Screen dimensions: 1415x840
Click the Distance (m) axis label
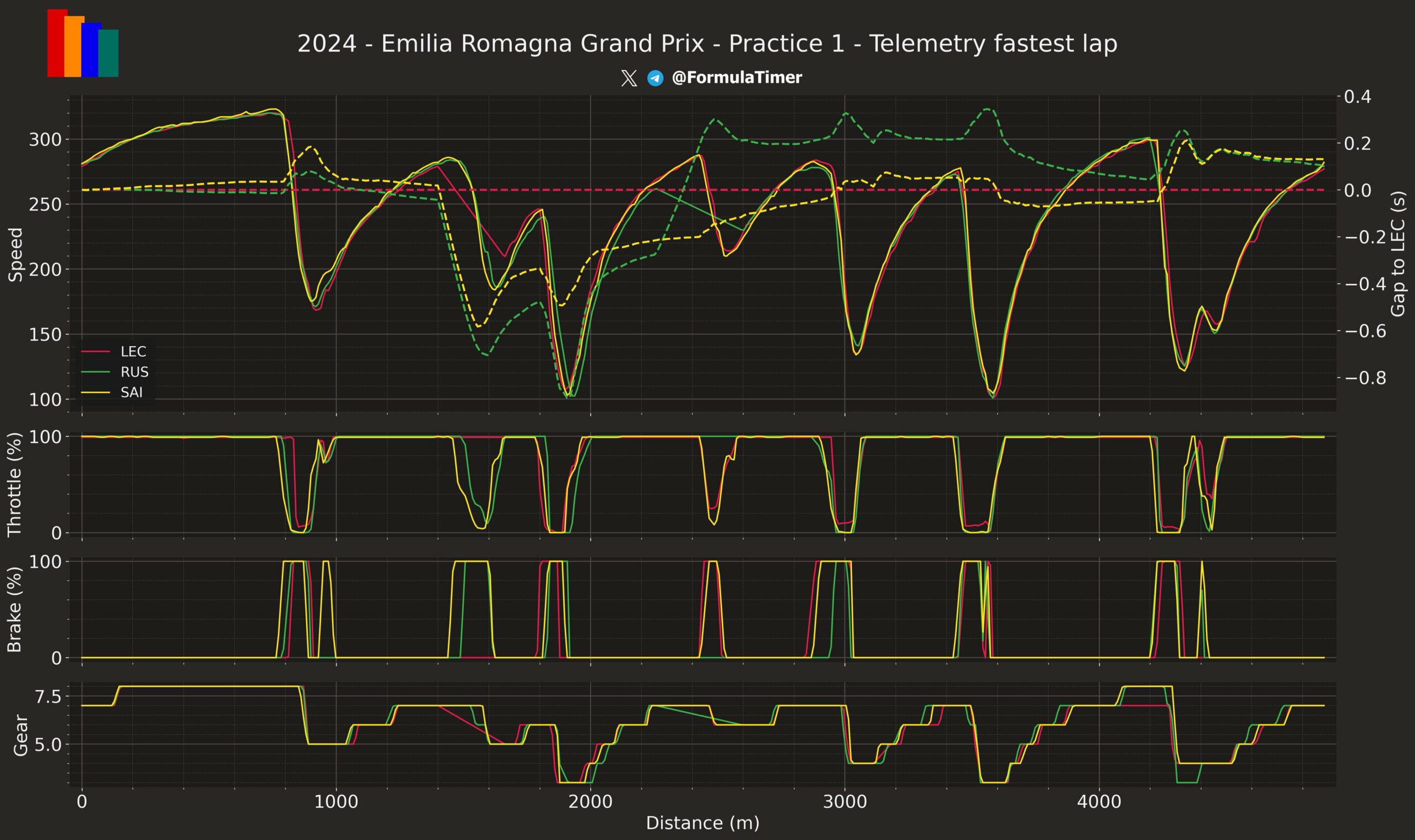(703, 822)
